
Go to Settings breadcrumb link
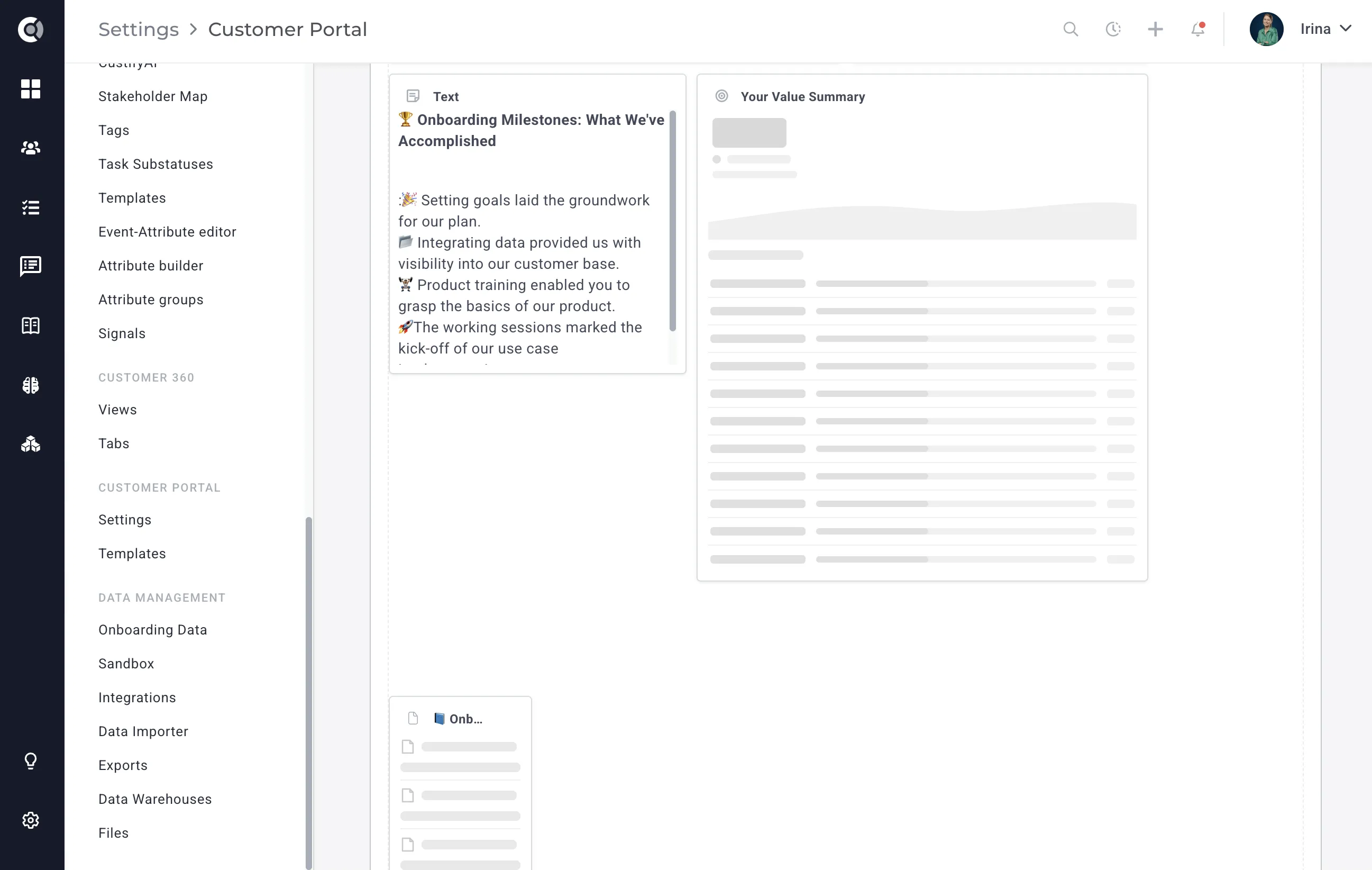[139, 29]
